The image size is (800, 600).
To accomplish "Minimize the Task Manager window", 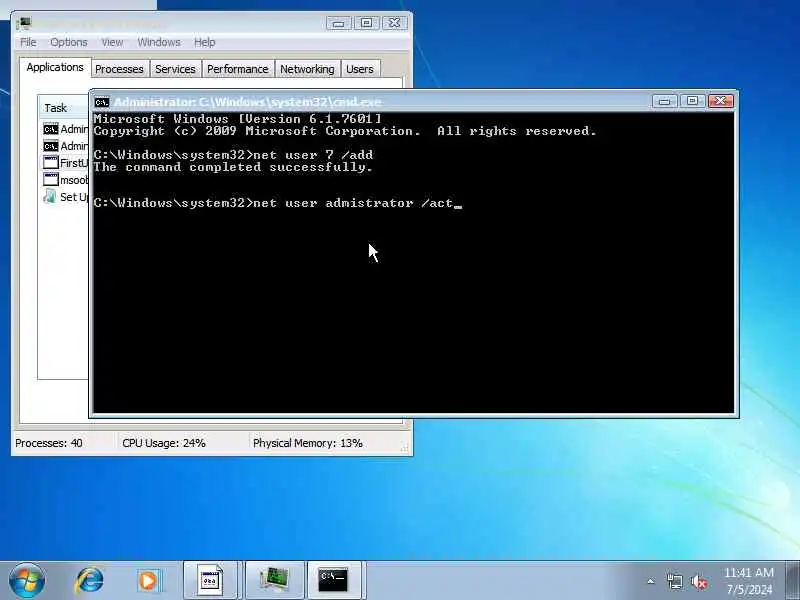I will 339,23.
